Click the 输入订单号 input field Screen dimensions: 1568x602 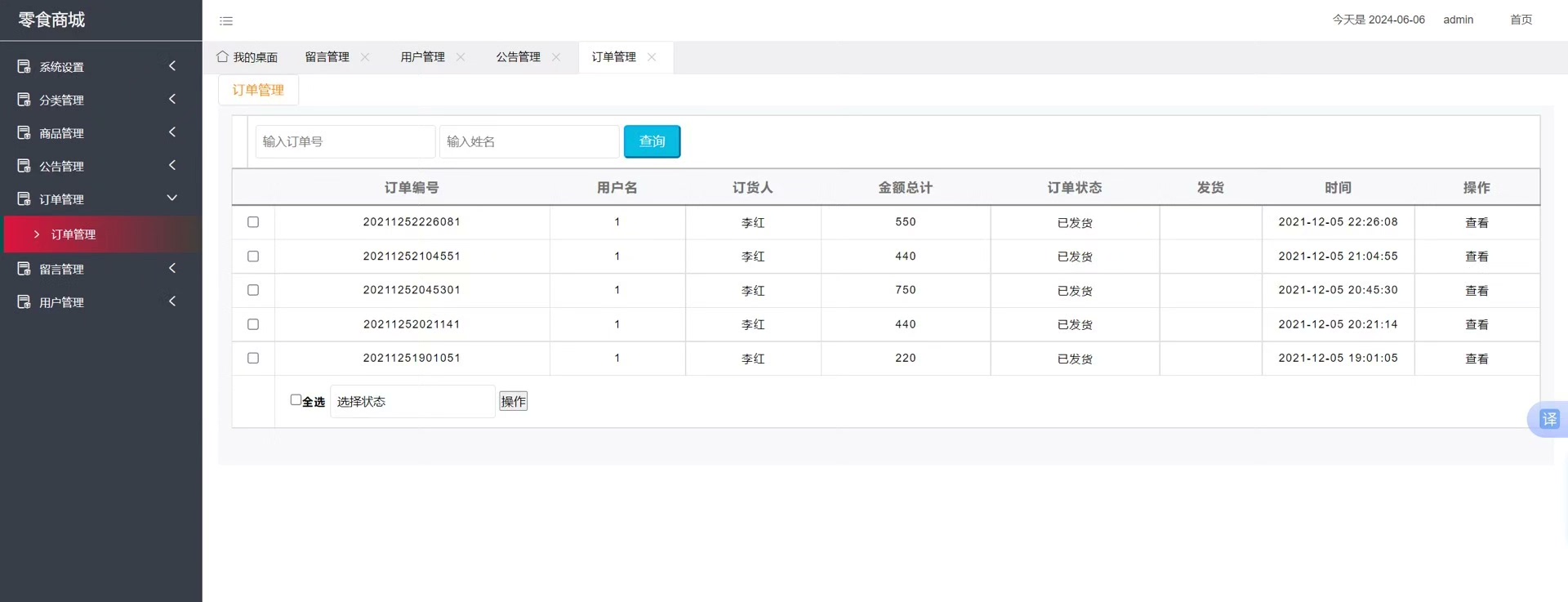pyautogui.click(x=345, y=142)
